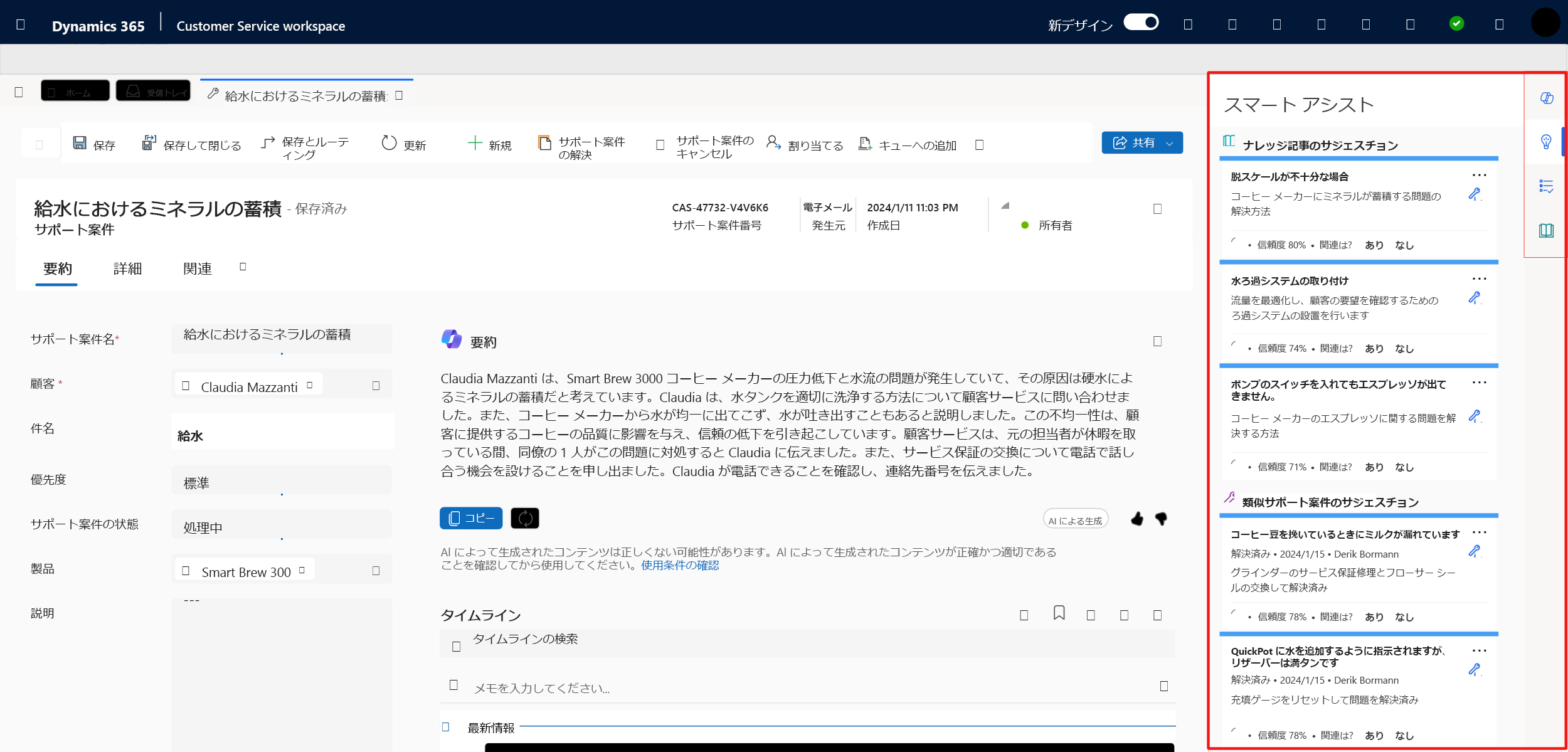Click the コピー button under summary

471,518
